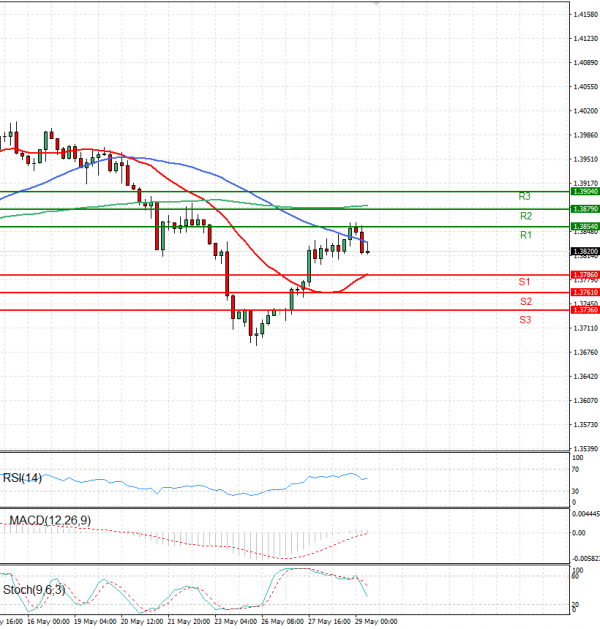Click the 1.36070 price axis value

pos(586,401)
